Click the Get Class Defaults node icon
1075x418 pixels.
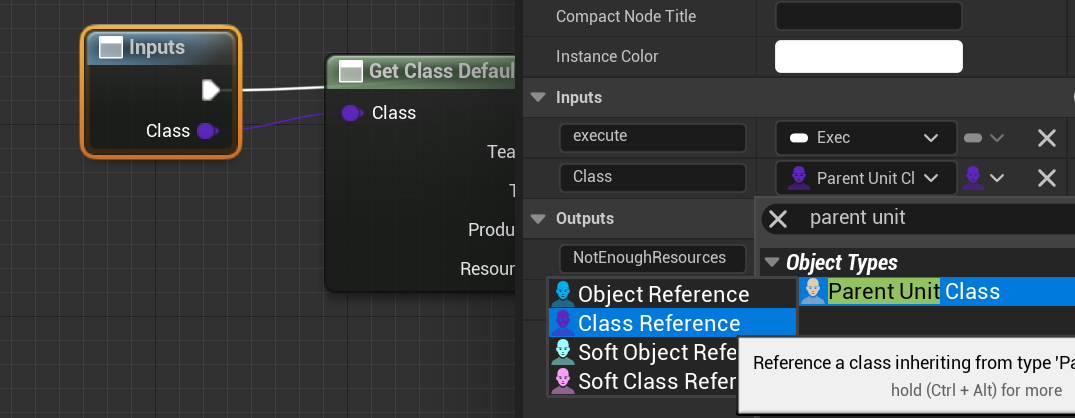click(x=350, y=71)
